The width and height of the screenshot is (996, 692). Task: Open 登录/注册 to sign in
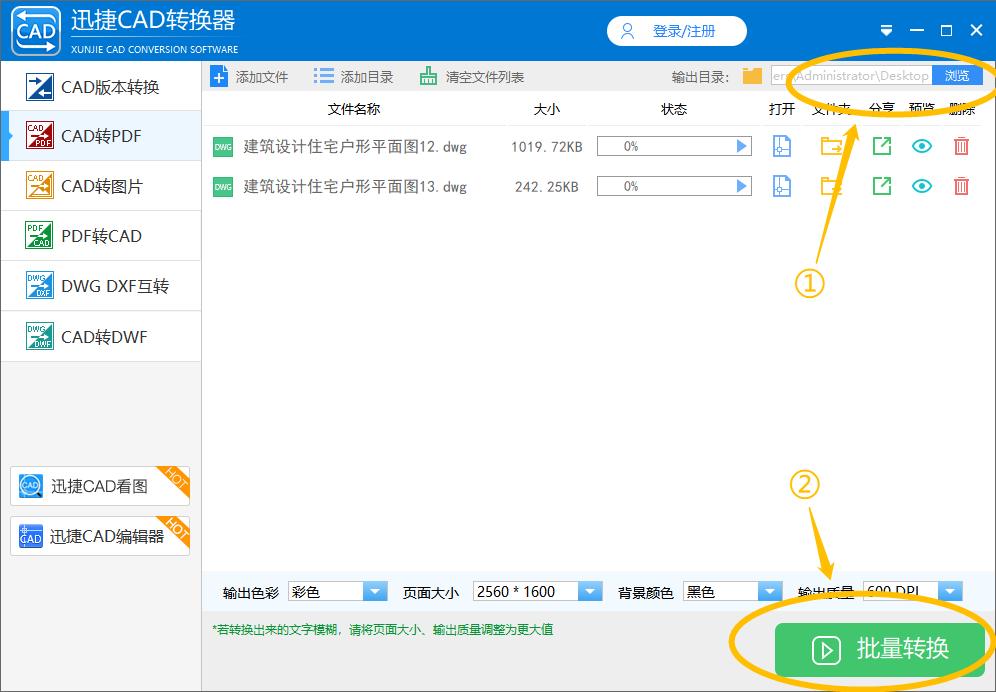676,31
